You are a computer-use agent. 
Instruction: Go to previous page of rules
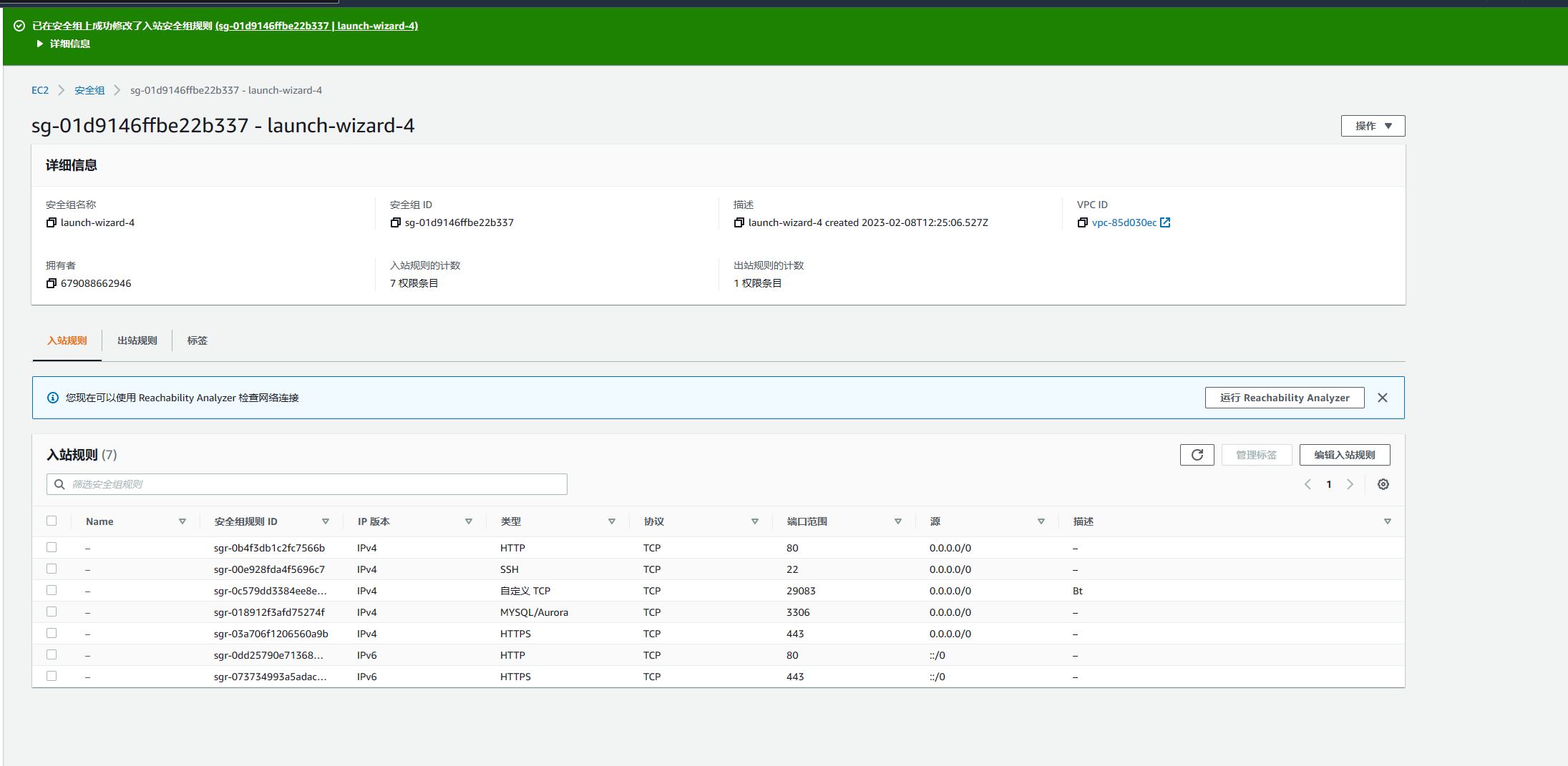point(1308,484)
